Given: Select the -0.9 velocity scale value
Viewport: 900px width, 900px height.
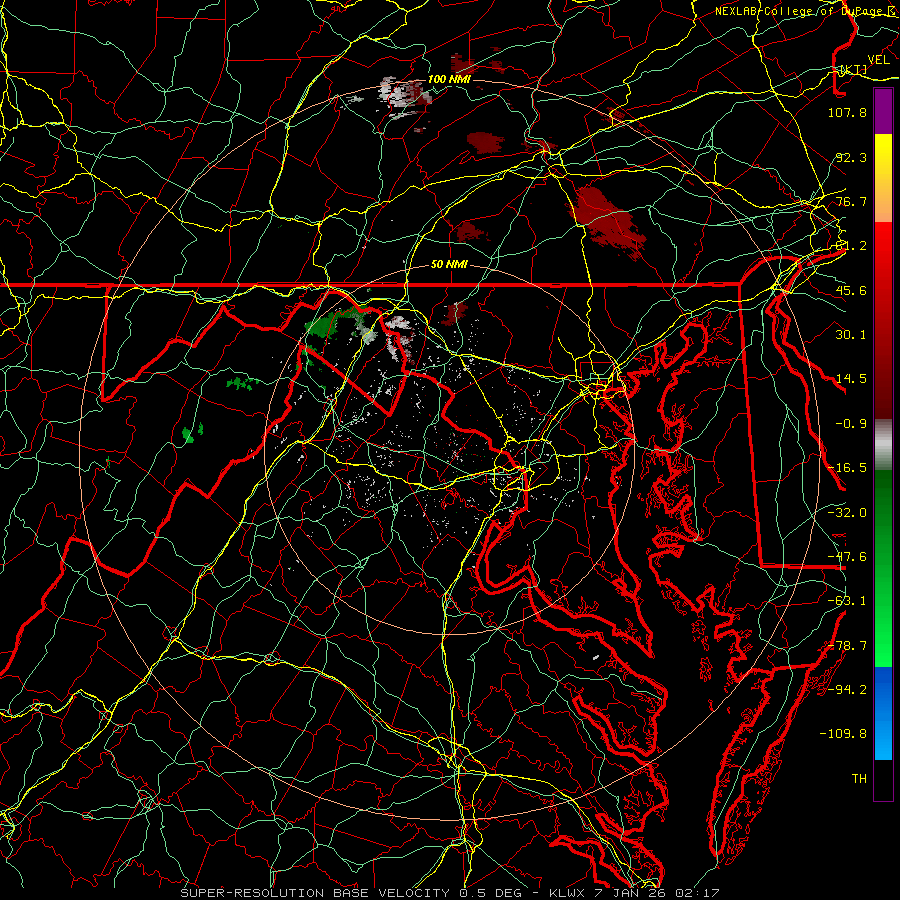Looking at the screenshot, I should pyautogui.click(x=851, y=424).
